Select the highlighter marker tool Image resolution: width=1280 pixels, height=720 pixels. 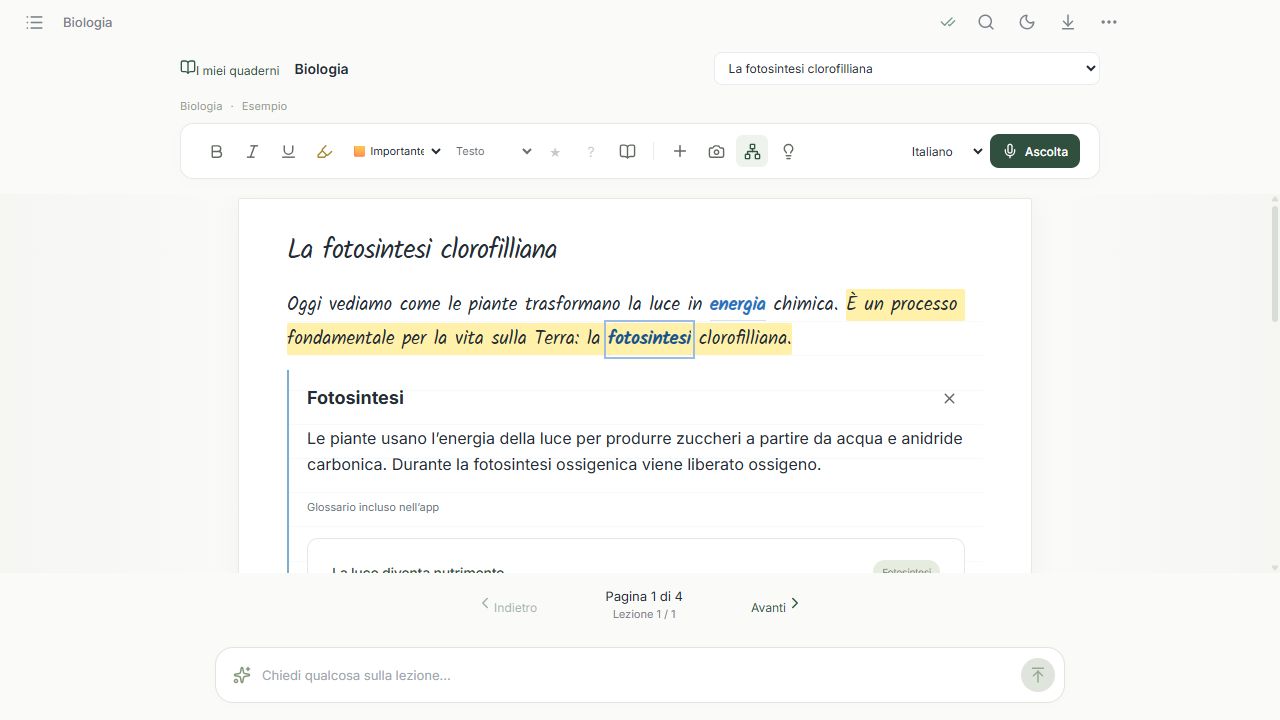point(324,151)
